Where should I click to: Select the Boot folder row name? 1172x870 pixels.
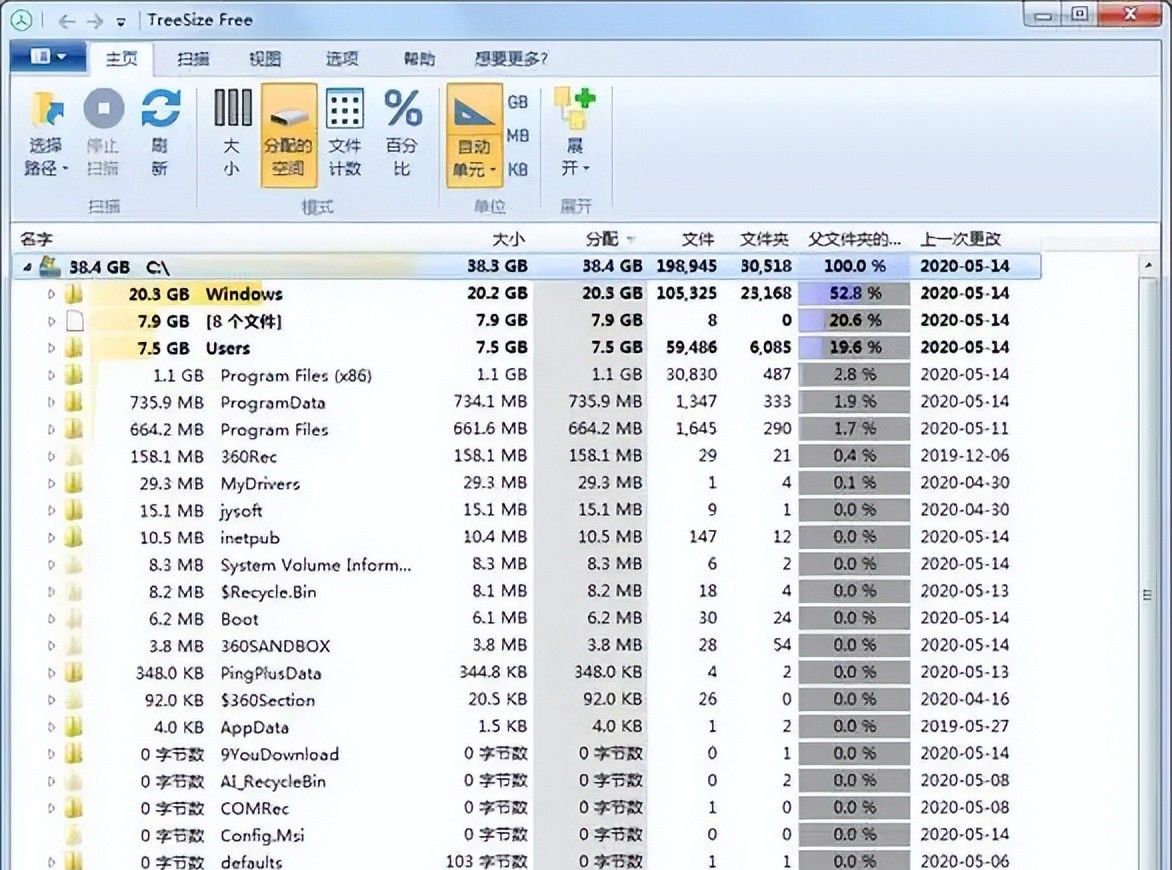(239, 619)
